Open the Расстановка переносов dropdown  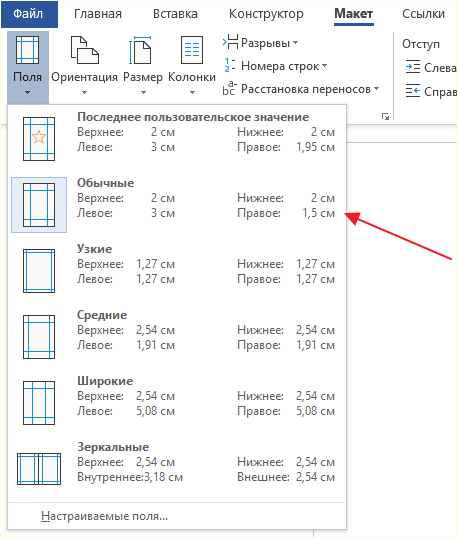point(301,89)
